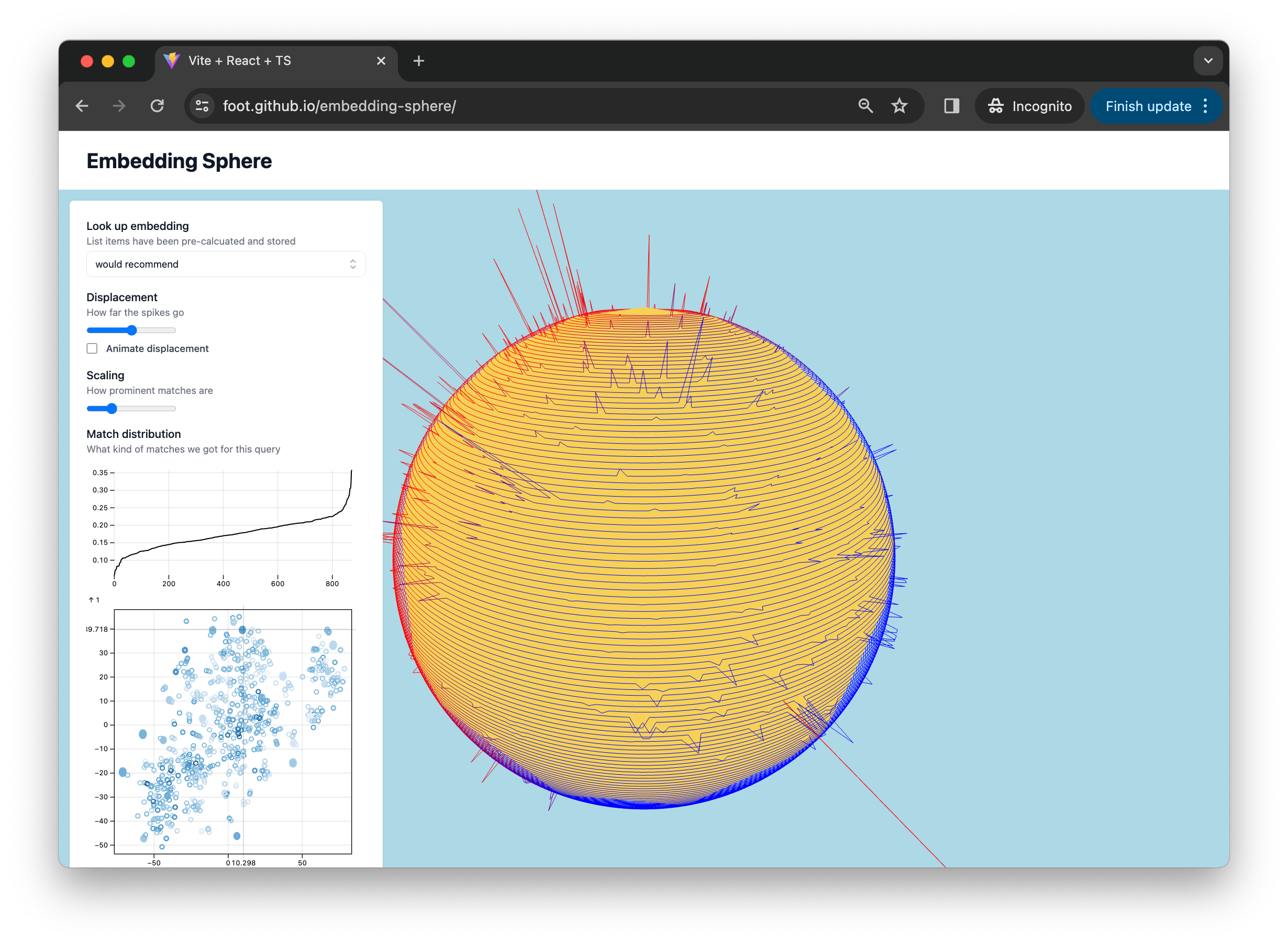The width and height of the screenshot is (1288, 945).
Task: Open the 'would recommend' dropdown menu
Action: tap(227, 264)
